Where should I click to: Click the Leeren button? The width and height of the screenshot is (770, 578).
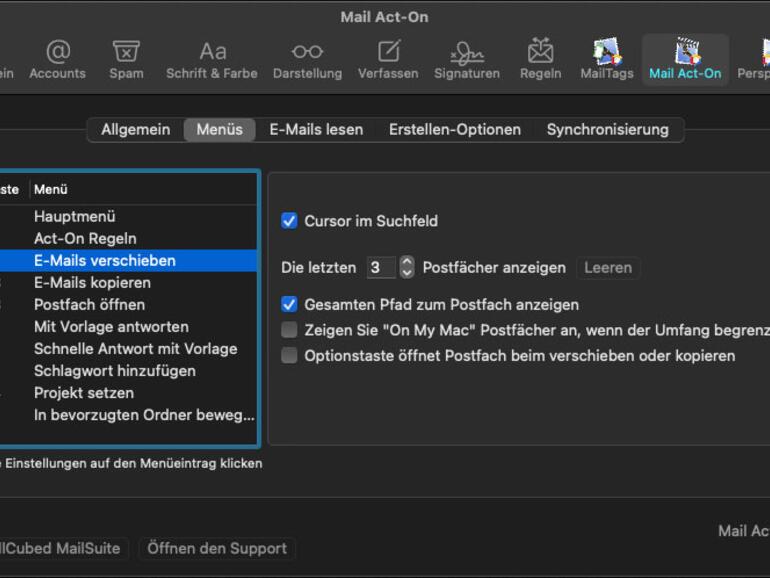click(608, 267)
